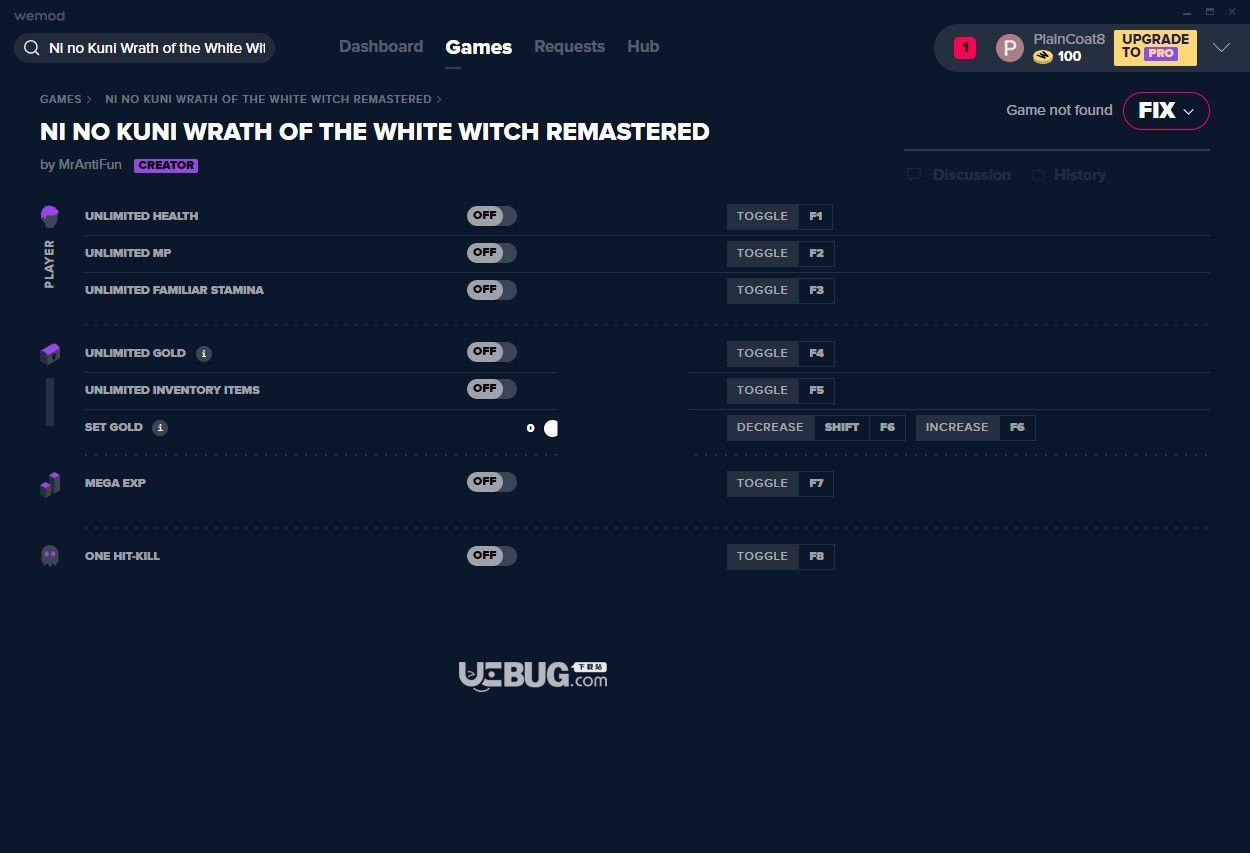This screenshot has height=853, width=1250.
Task: Expand the account dropdown chevron
Action: pyautogui.click(x=1221, y=47)
